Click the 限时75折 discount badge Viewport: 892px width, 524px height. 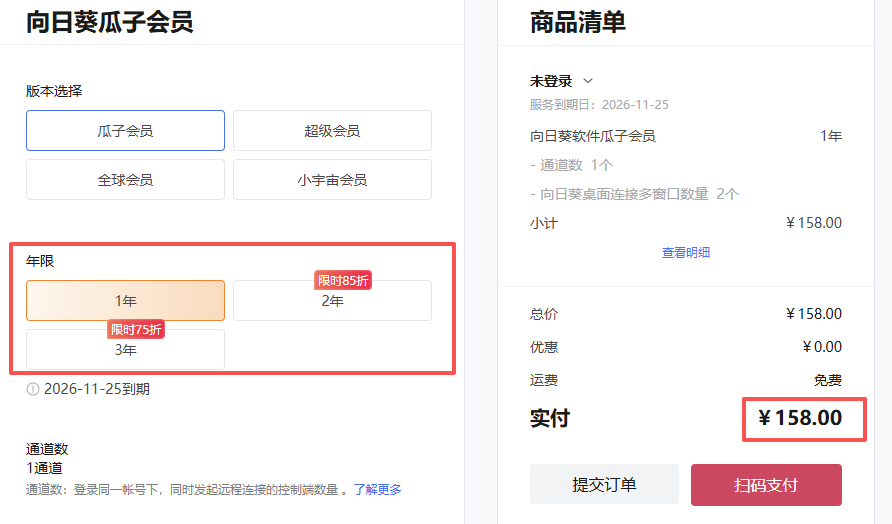point(136,329)
